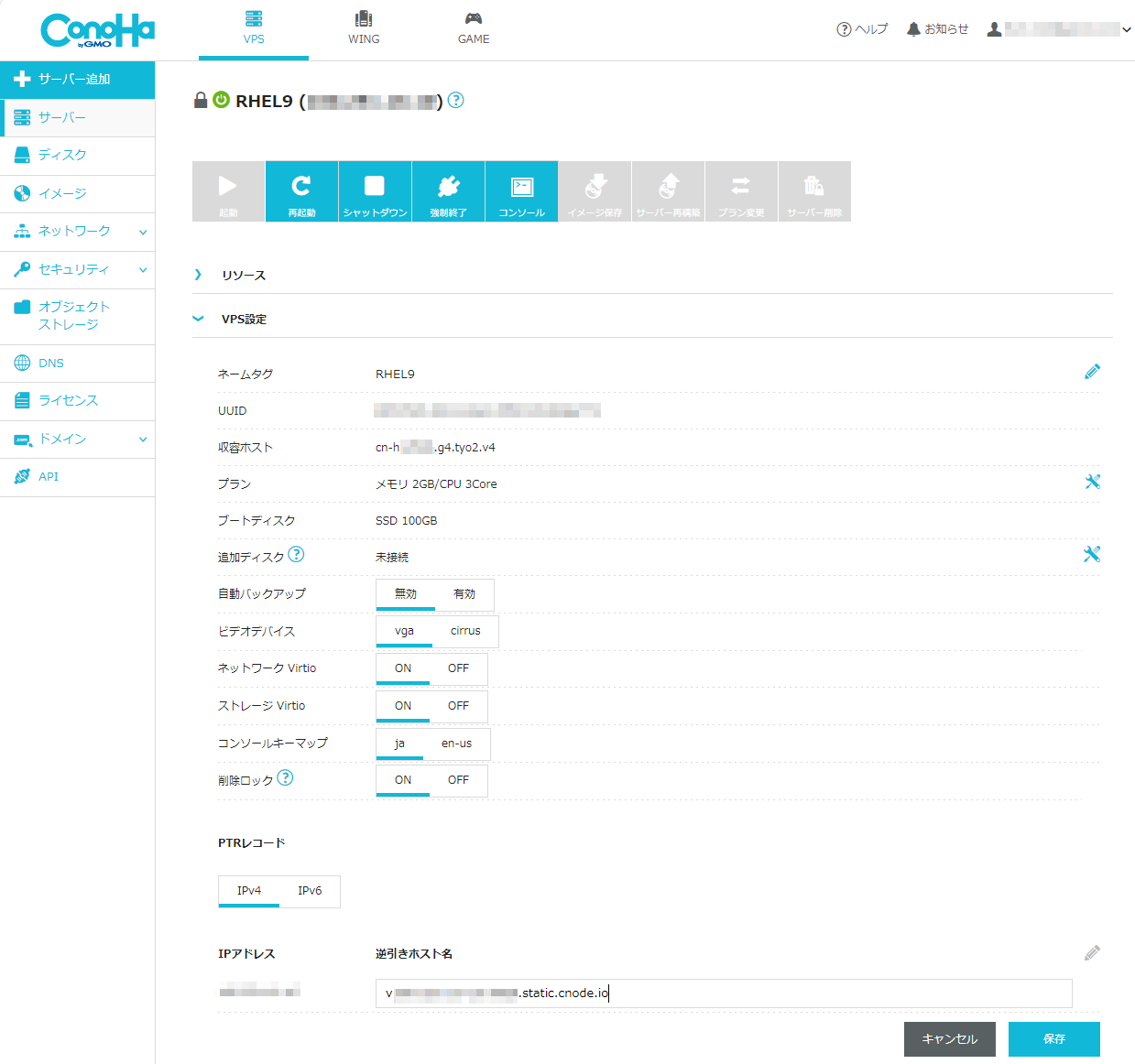Click the 起動 start server icon
This screenshot has height=1064, width=1135.
228,191
